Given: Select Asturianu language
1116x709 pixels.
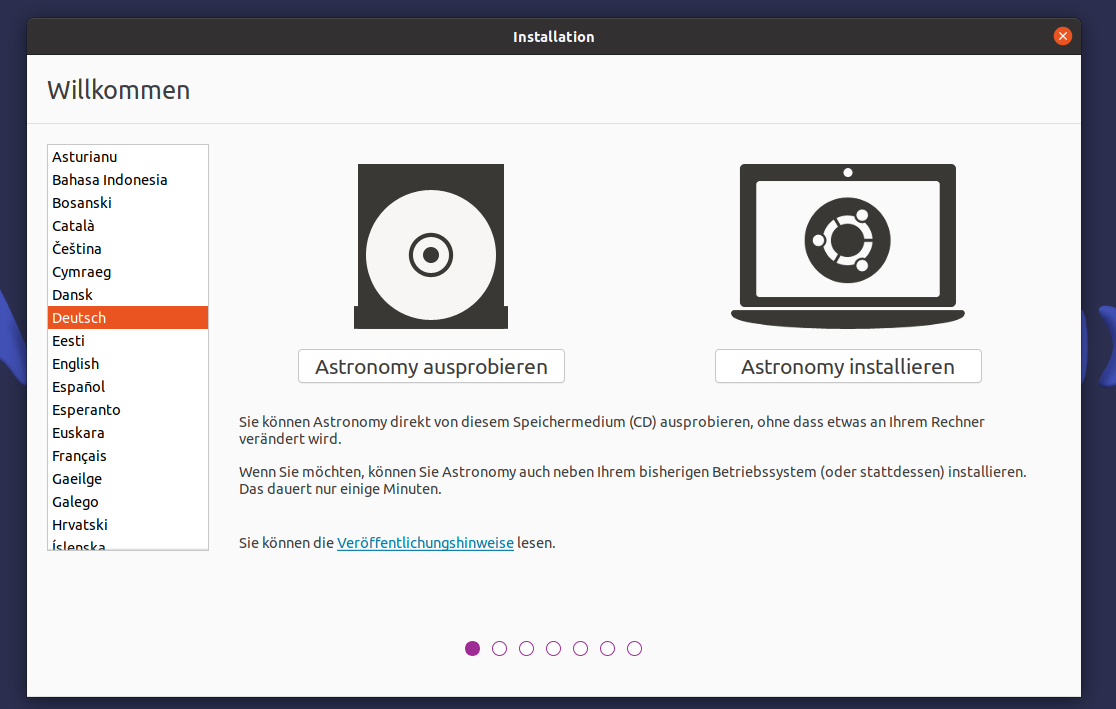Looking at the screenshot, I should click(128, 157).
